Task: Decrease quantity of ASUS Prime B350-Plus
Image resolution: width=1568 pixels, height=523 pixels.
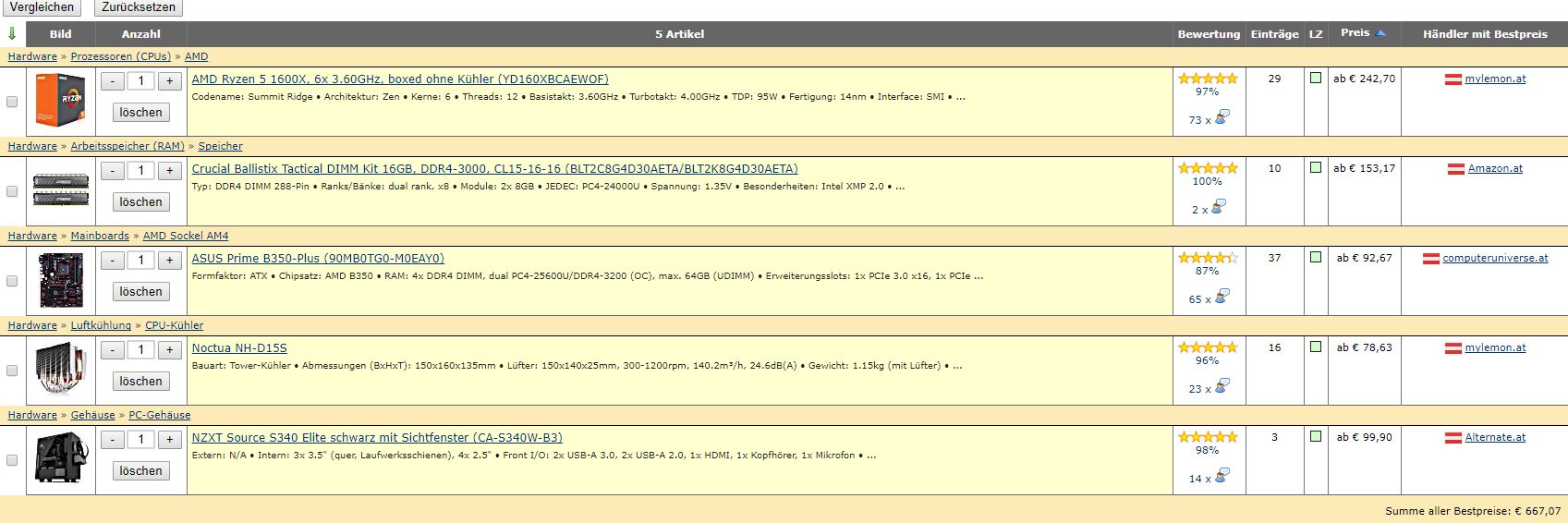Action: (113, 261)
